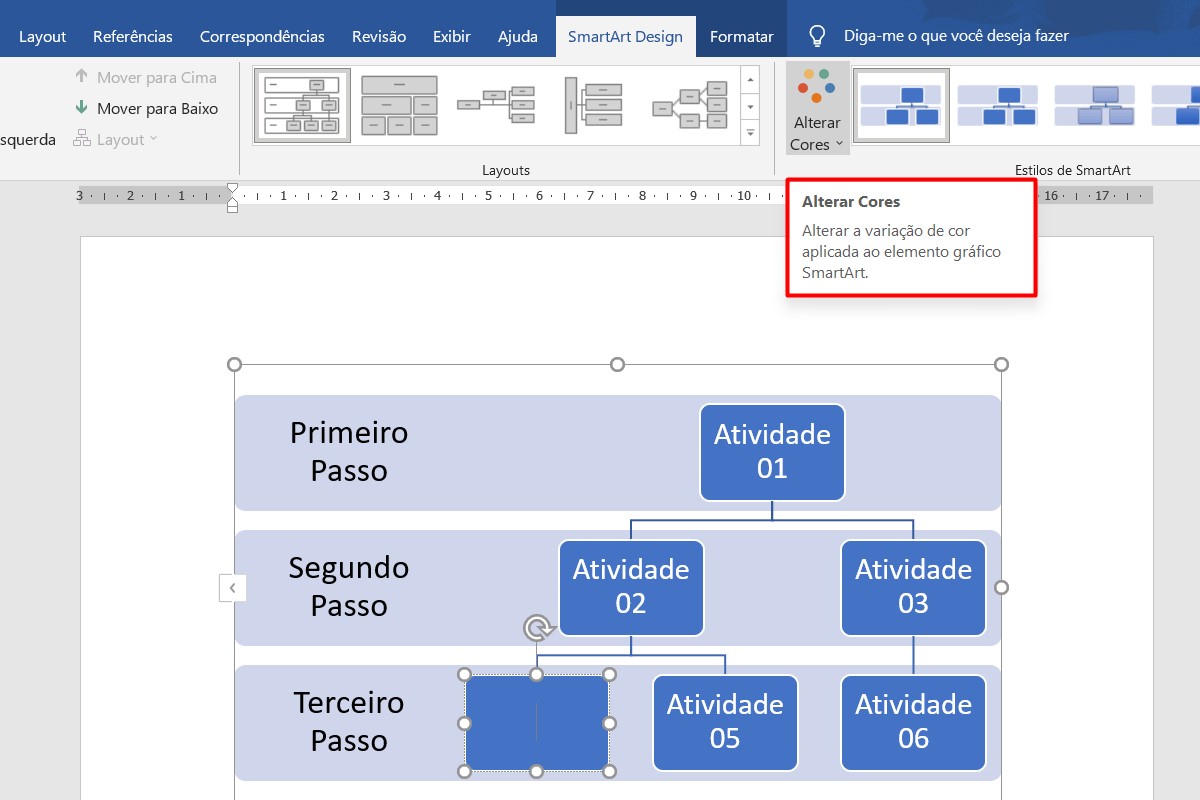Click the rotation handle of selected shape
Screen dimensions: 1200x800
point(538,628)
